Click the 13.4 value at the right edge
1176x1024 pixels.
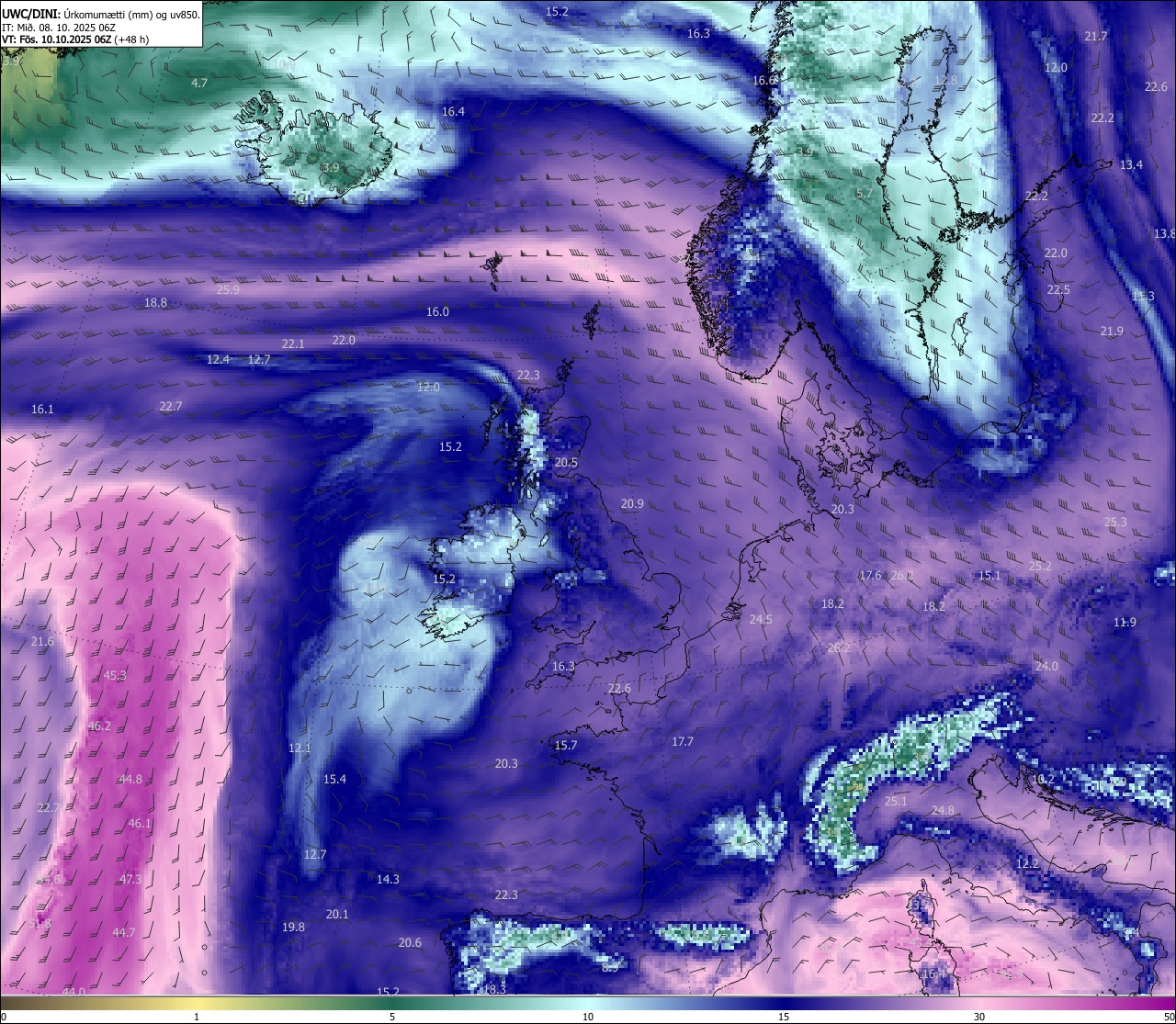click(1131, 164)
